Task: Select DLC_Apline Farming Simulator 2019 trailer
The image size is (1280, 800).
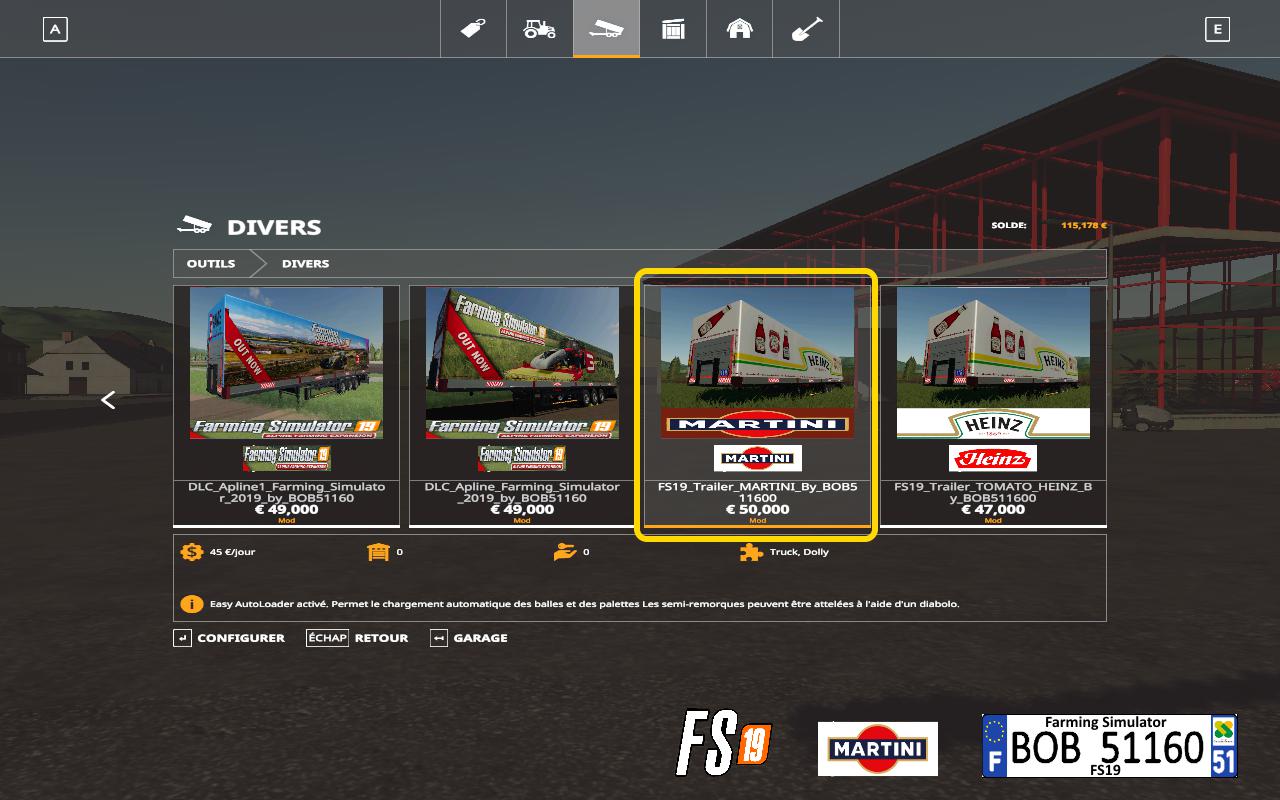Action: [522, 405]
